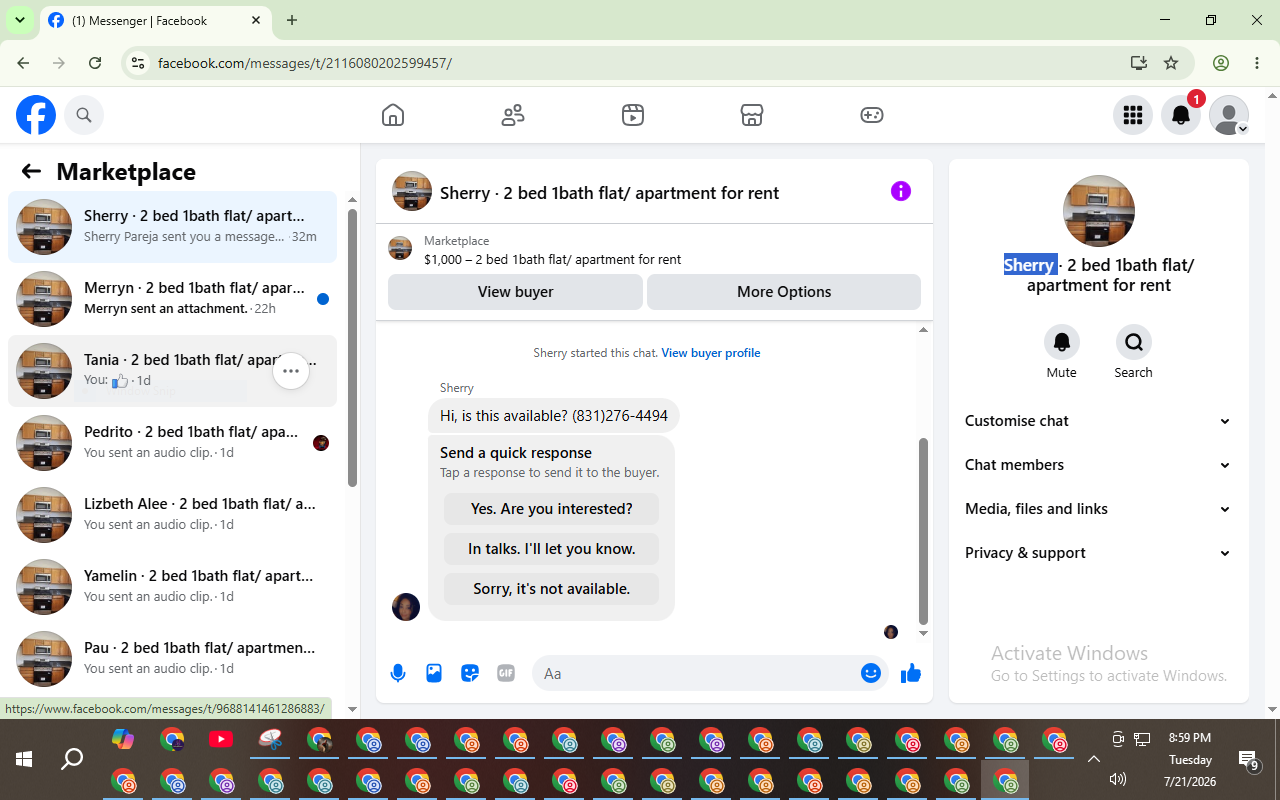The height and width of the screenshot is (800, 1280).
Task: Choose a sticker from the sticker icon
Action: click(x=470, y=673)
